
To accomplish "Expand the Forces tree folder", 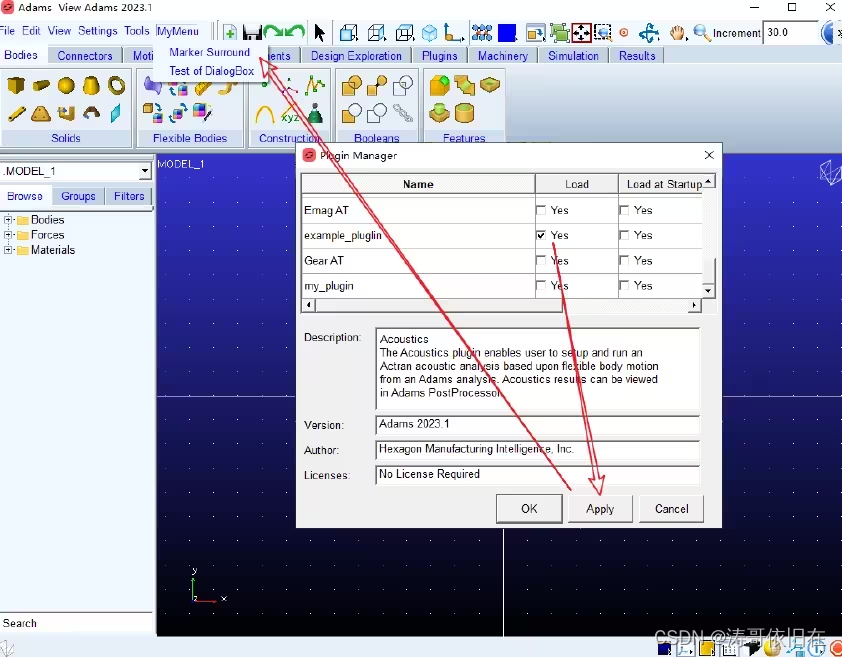I will pos(8,235).
